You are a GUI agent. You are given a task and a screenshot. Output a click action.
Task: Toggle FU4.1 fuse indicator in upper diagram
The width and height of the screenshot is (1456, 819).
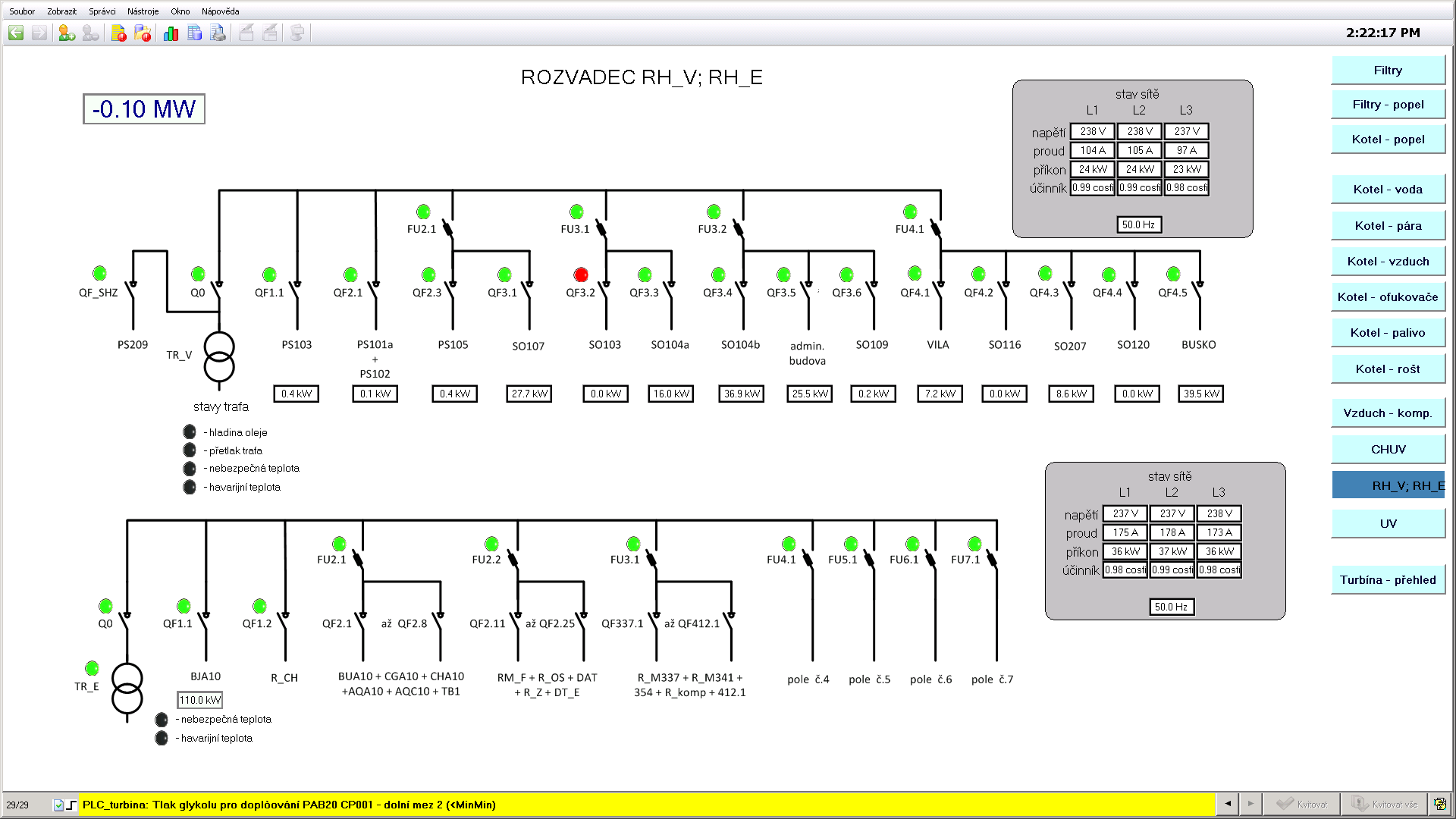[x=910, y=212]
